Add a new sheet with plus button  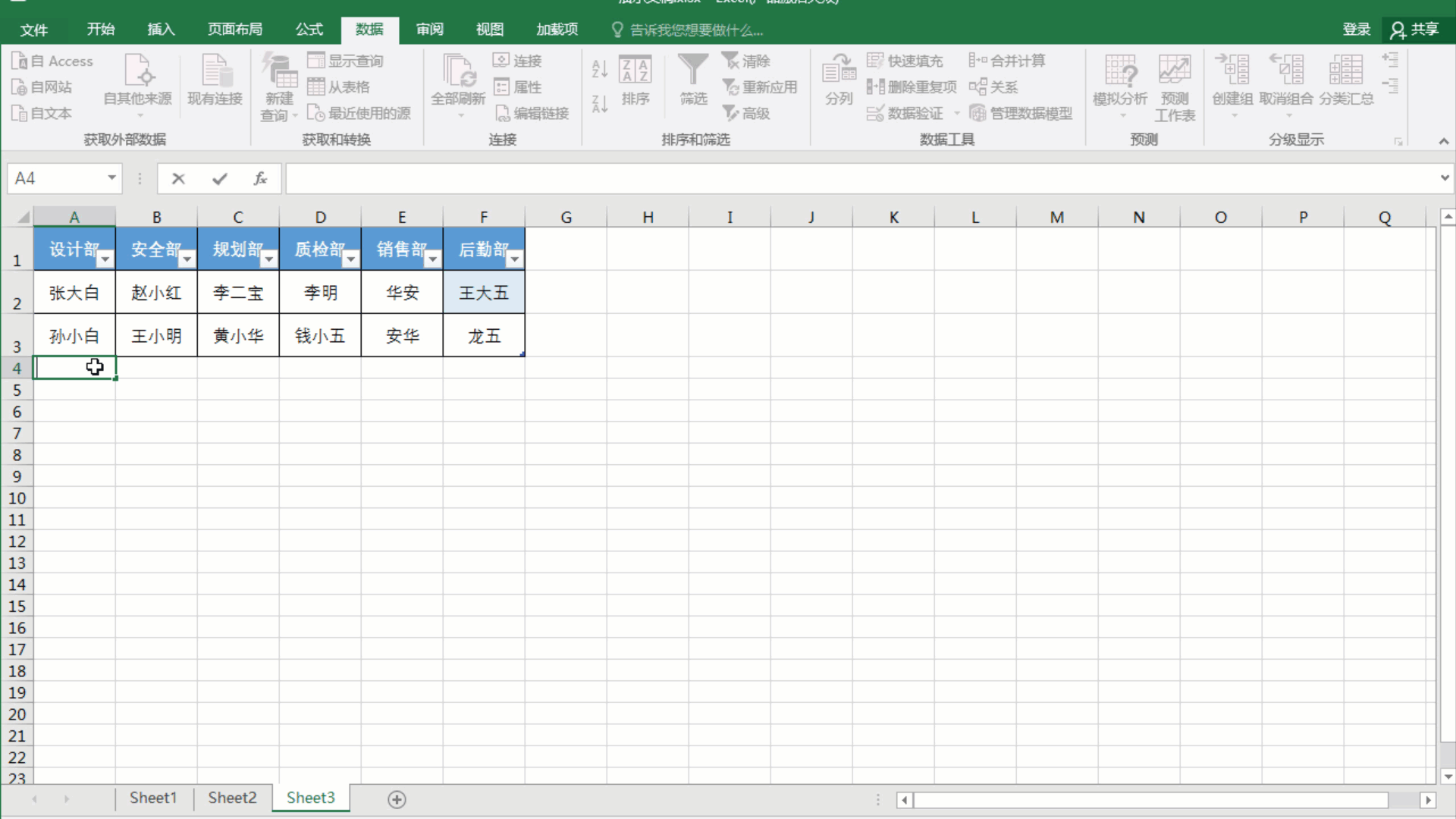click(397, 799)
